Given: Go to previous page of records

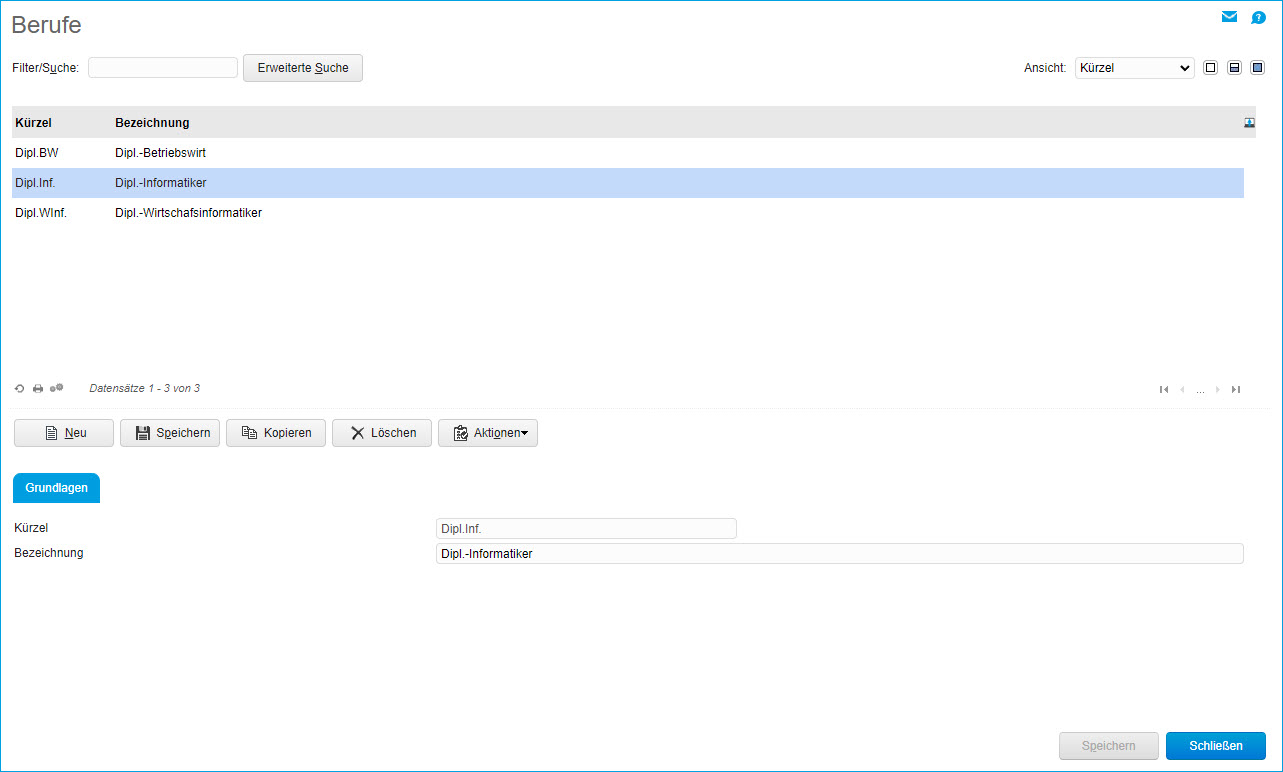Looking at the screenshot, I should pyautogui.click(x=1182, y=389).
